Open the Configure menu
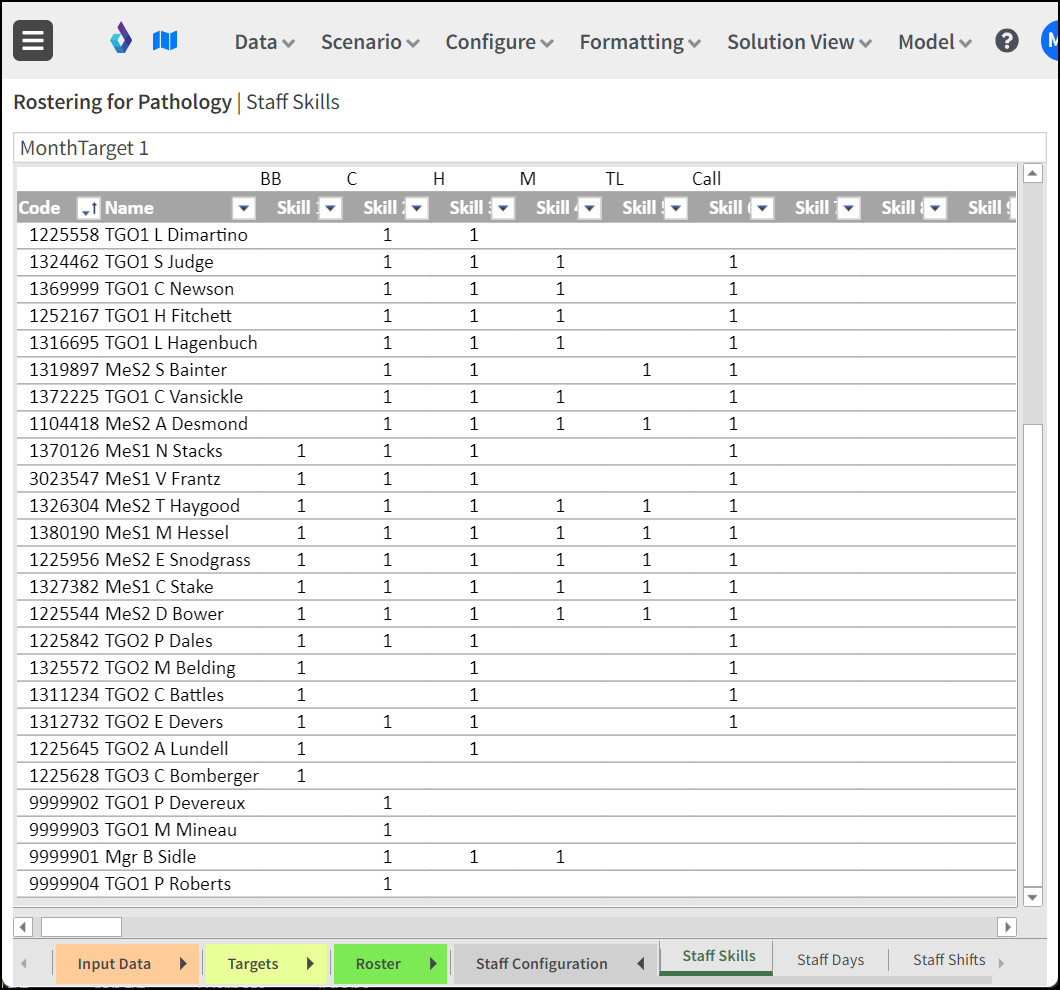This screenshot has width=1060, height=990. coord(499,42)
